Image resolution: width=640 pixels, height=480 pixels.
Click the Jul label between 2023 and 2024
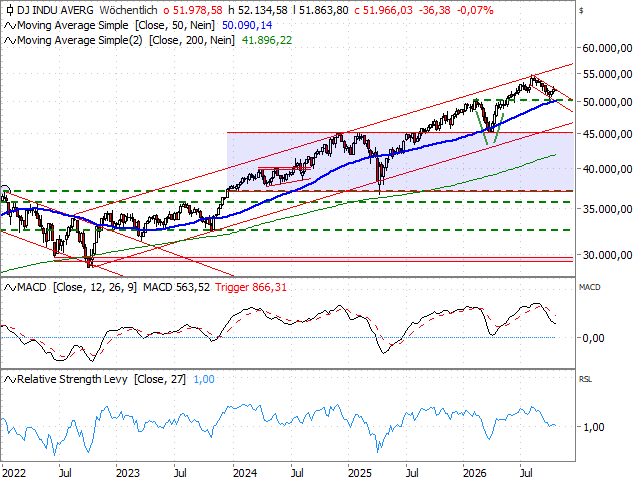180,473
